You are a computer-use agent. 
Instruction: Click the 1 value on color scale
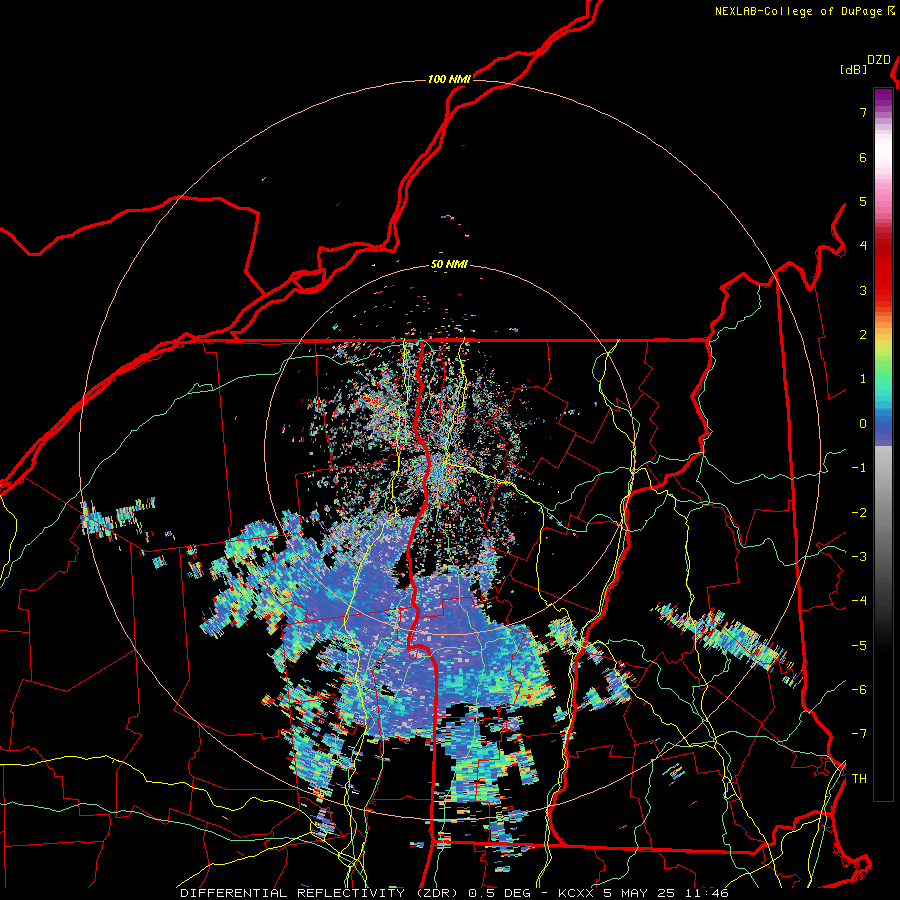[x=863, y=379]
